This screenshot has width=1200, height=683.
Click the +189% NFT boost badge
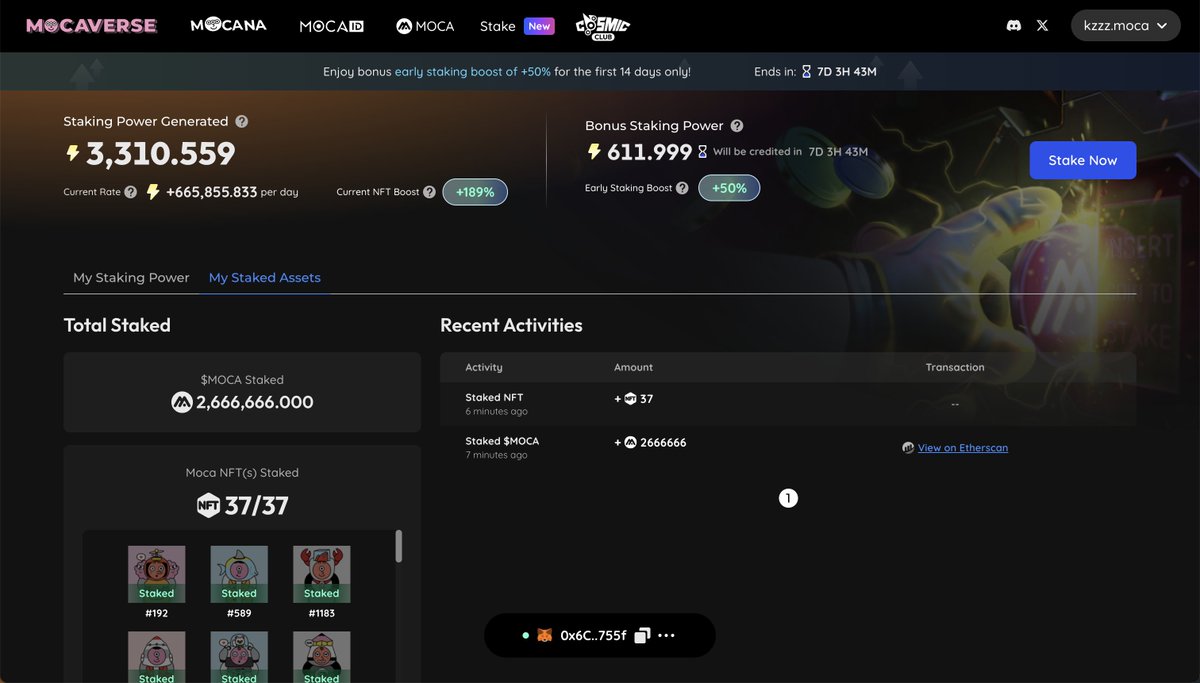click(x=475, y=192)
